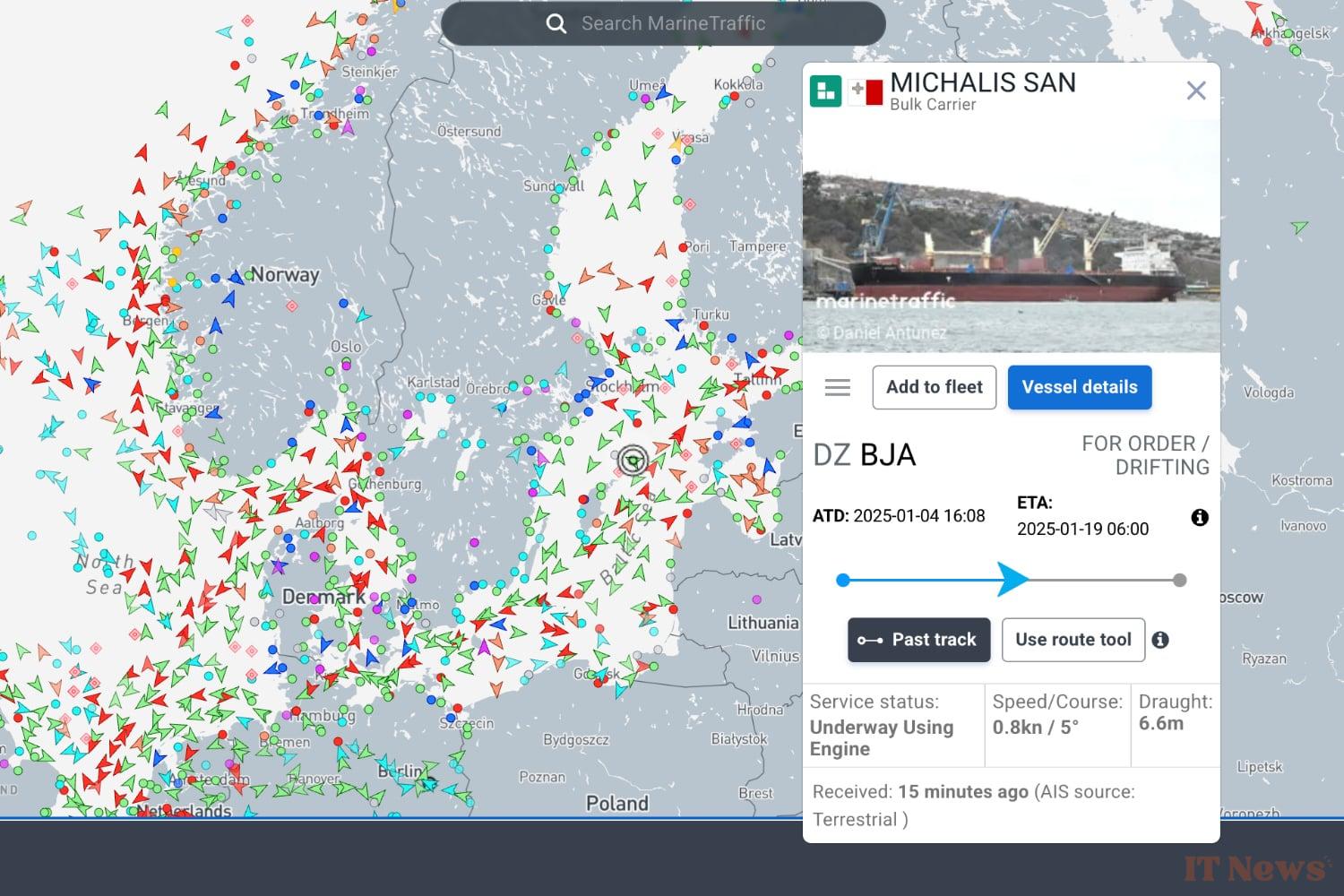Screen dimensions: 1344x896
Task: Click the green vessel-type icon beside MICHALIS SAN
Action: tap(826, 90)
